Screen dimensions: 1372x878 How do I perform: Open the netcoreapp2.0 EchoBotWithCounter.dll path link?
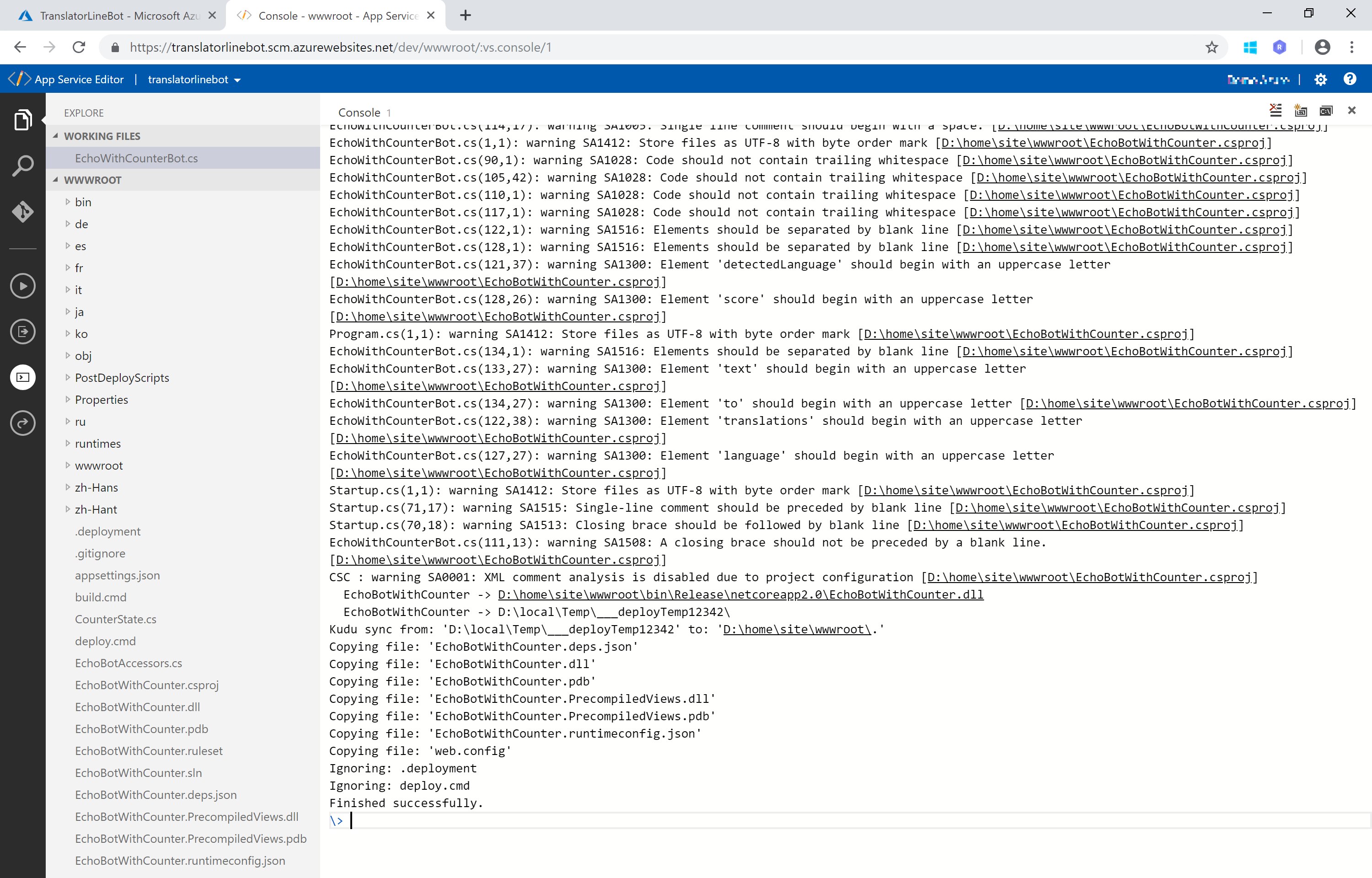click(740, 594)
